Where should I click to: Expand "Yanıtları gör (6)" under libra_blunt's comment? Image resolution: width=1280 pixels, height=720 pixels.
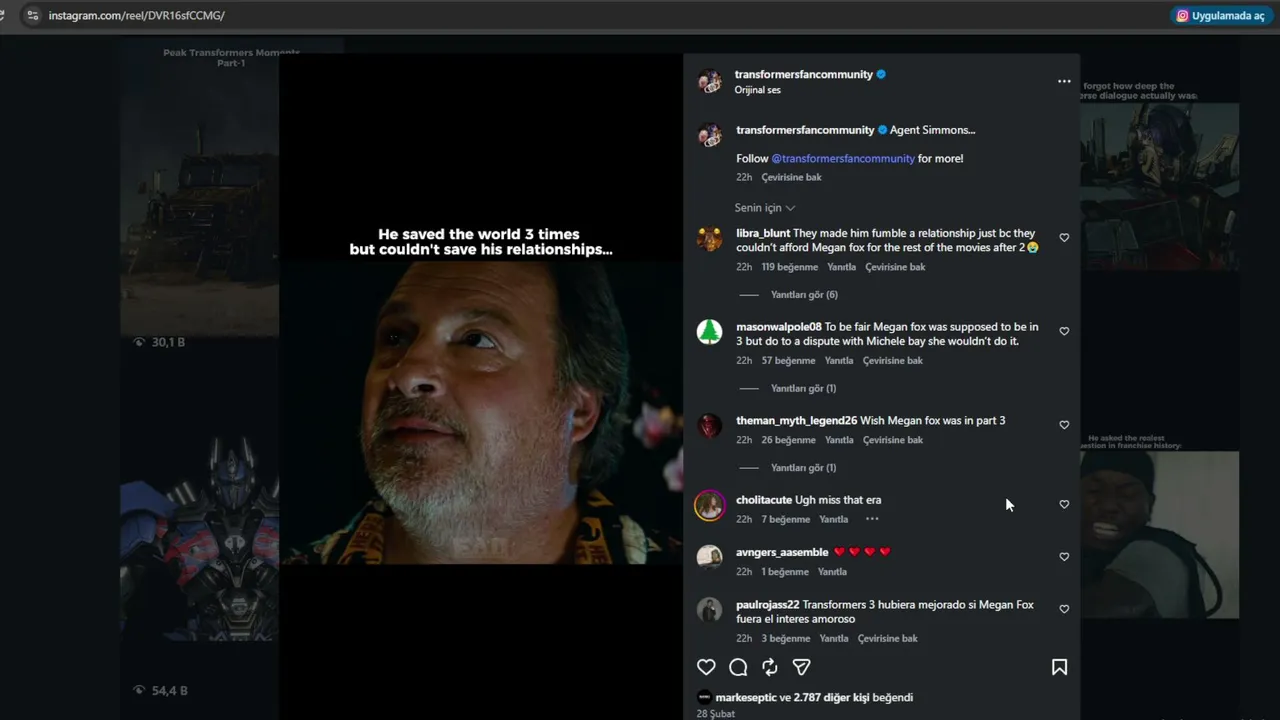pos(804,295)
